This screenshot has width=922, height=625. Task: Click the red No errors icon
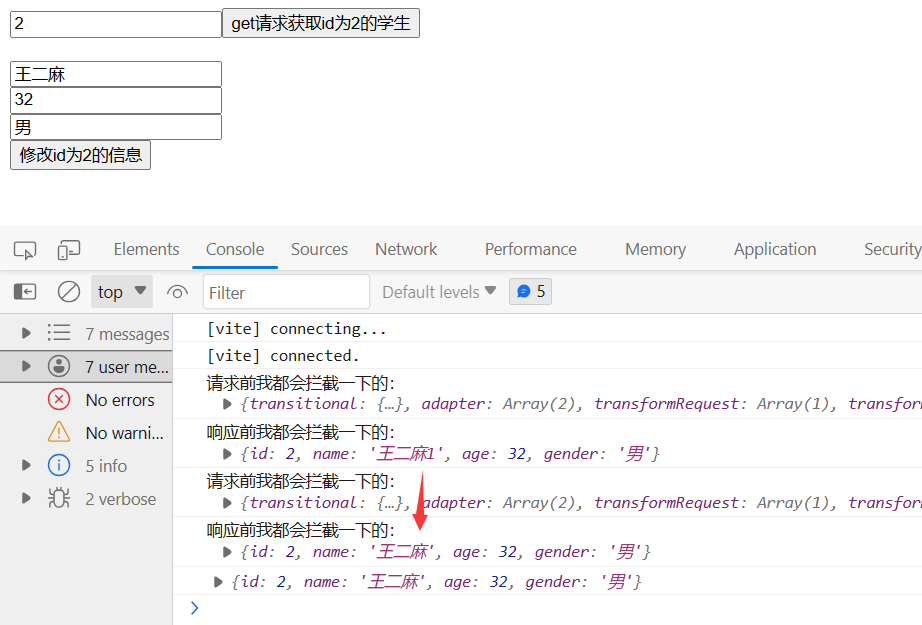[x=59, y=400]
